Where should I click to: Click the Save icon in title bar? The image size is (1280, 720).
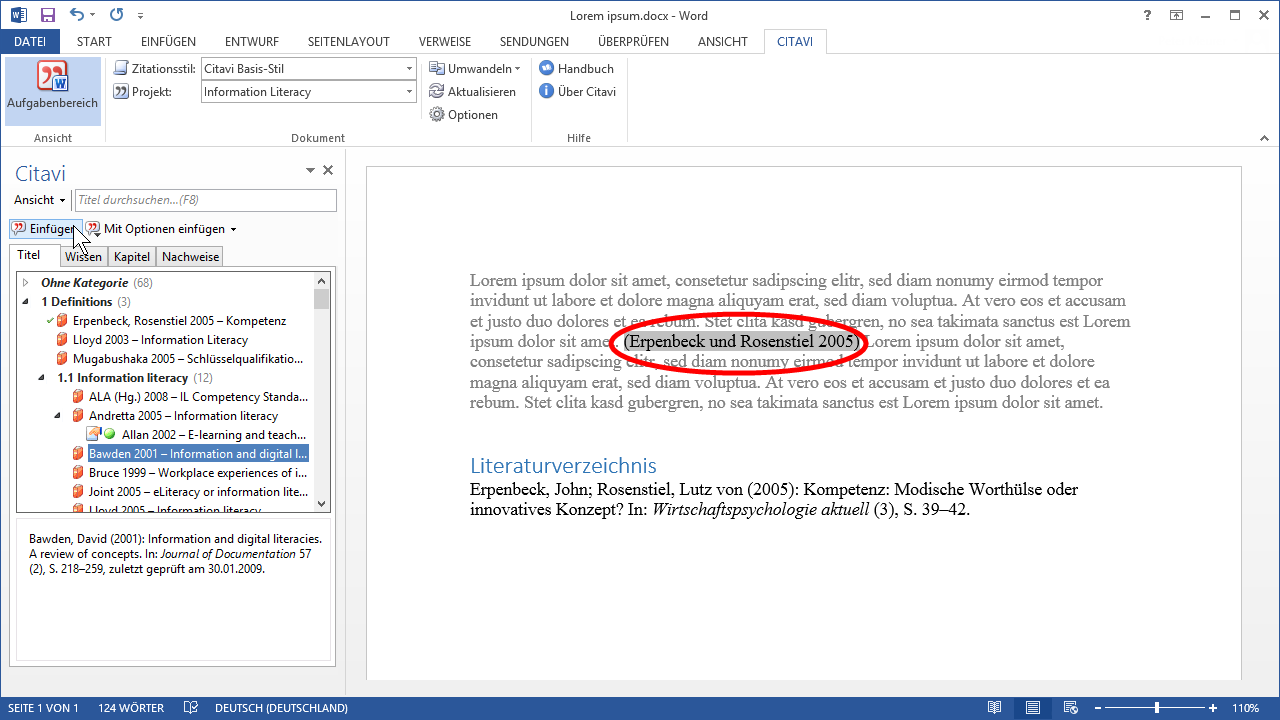tap(47, 15)
